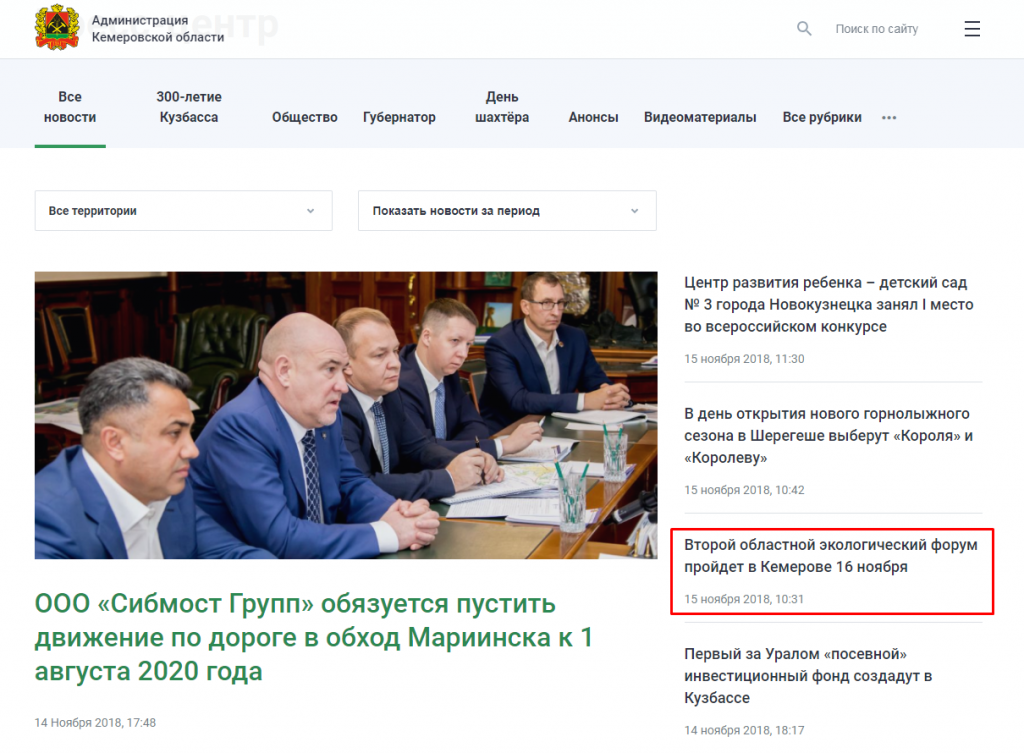Screen dimensions: 1024x753
Task: Open the «Сибмост Групп» headline article
Action: click(313, 637)
